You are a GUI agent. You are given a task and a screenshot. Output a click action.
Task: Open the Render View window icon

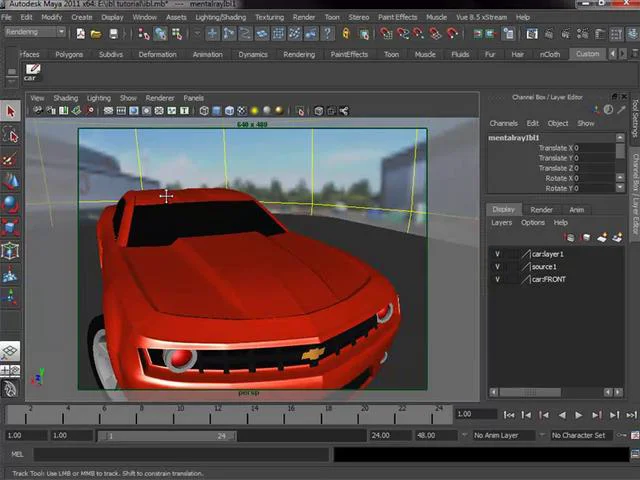pos(531,33)
